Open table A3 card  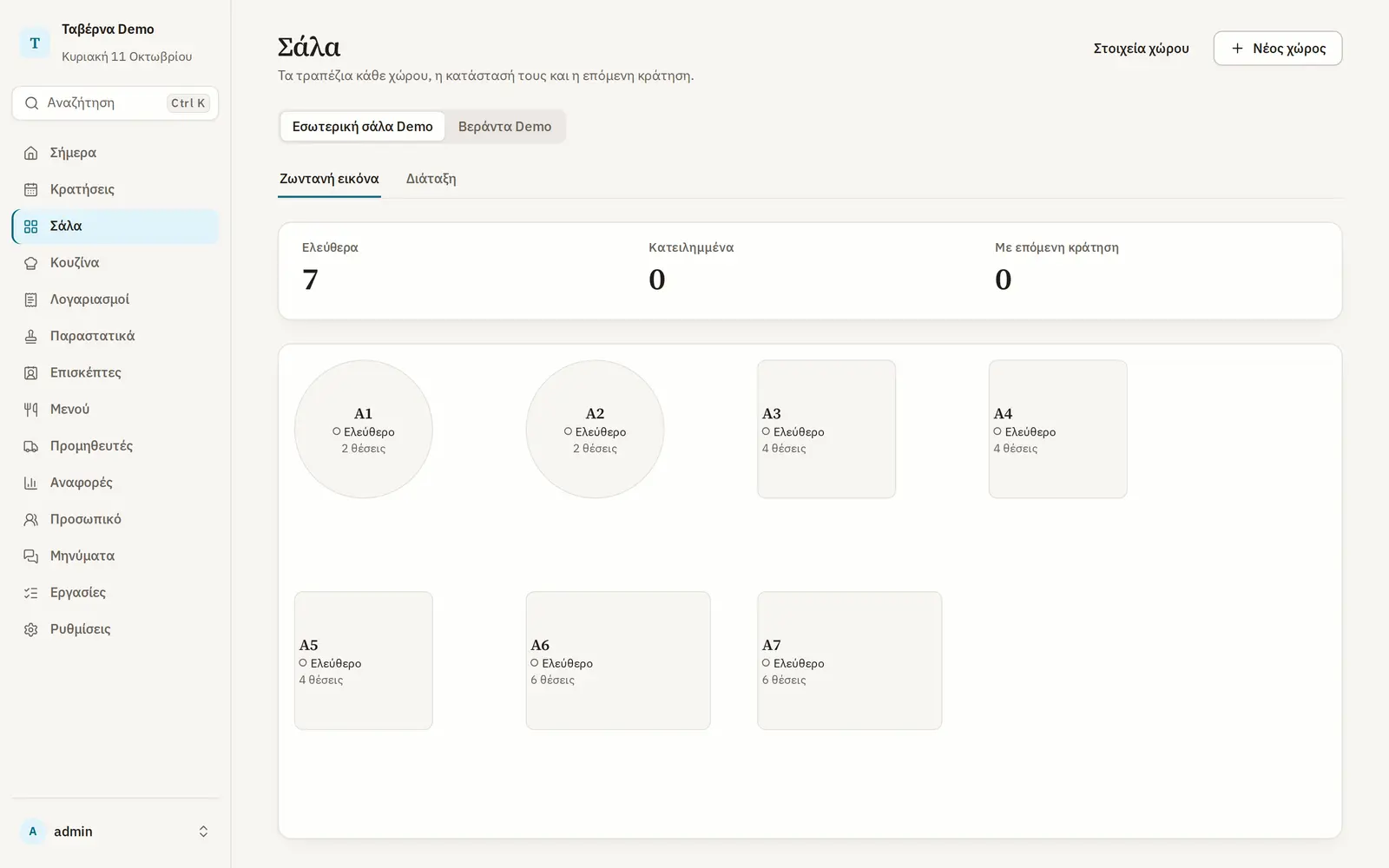(826, 430)
